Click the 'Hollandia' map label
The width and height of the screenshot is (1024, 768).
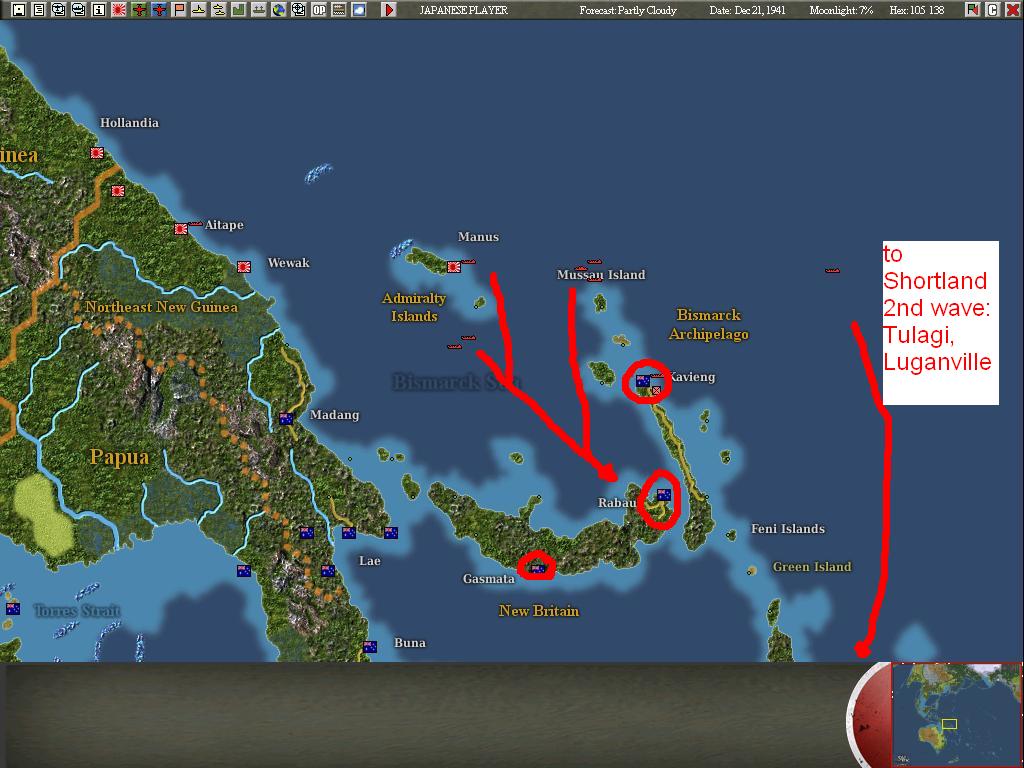pos(129,122)
